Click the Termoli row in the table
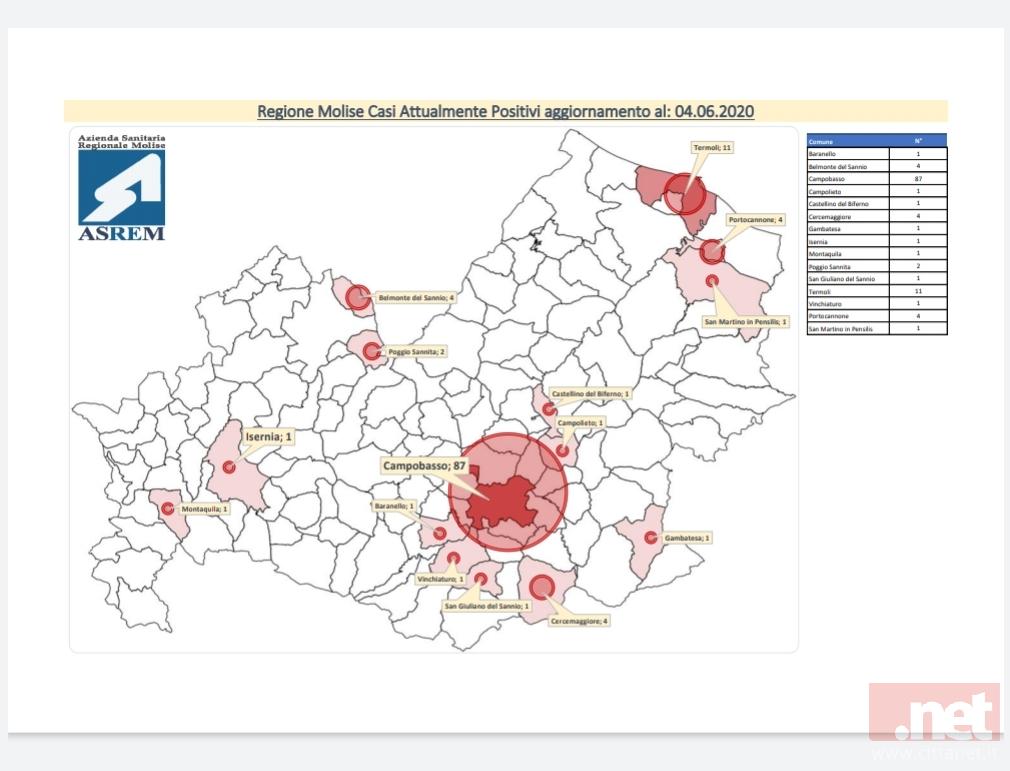The image size is (1010, 771). coord(876,291)
